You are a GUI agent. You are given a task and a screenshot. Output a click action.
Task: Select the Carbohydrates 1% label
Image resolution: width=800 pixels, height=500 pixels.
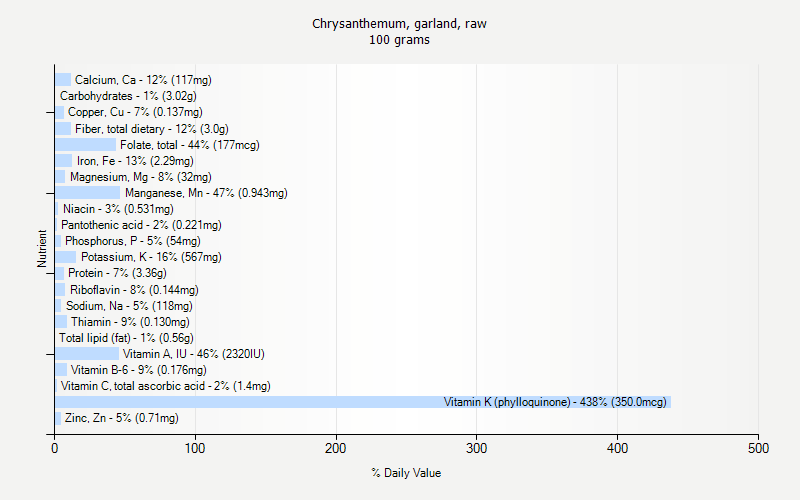pyautogui.click(x=128, y=96)
